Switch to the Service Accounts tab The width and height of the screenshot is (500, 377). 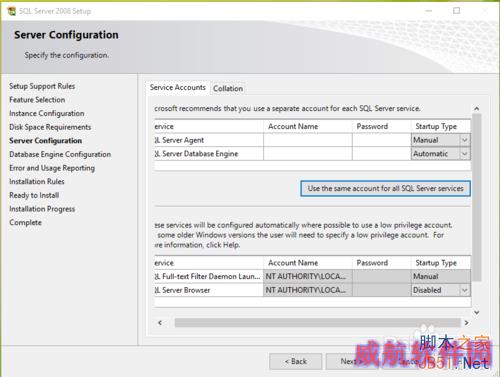click(178, 88)
